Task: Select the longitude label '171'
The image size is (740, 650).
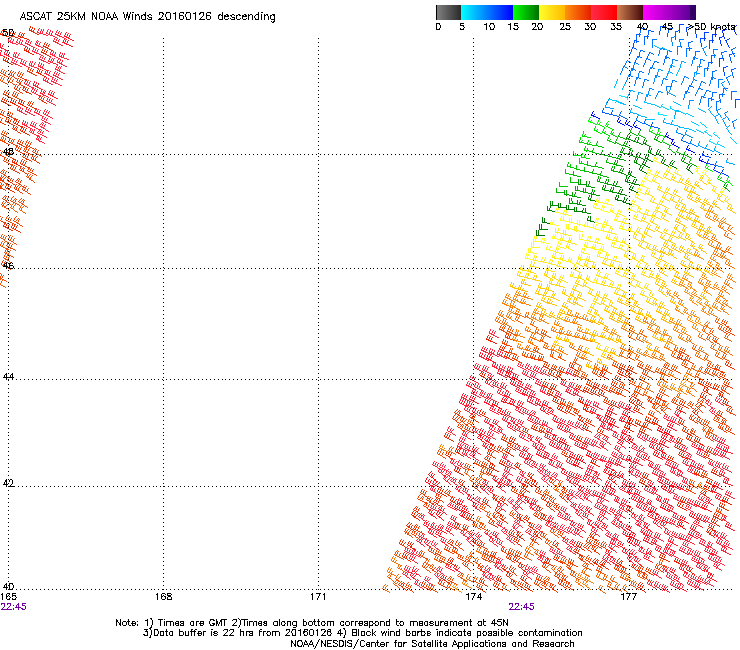Action: [x=318, y=597]
